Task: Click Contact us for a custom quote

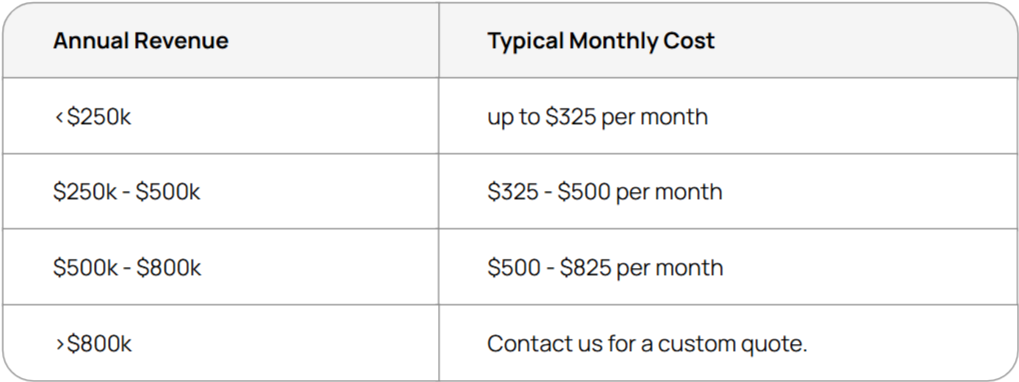Action: pos(647,344)
